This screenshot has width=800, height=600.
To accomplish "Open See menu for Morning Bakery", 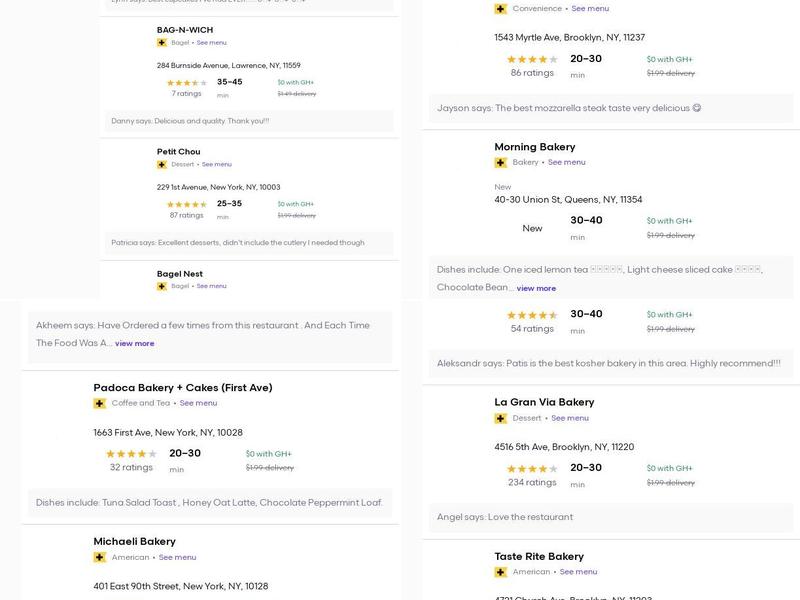I will [567, 163].
